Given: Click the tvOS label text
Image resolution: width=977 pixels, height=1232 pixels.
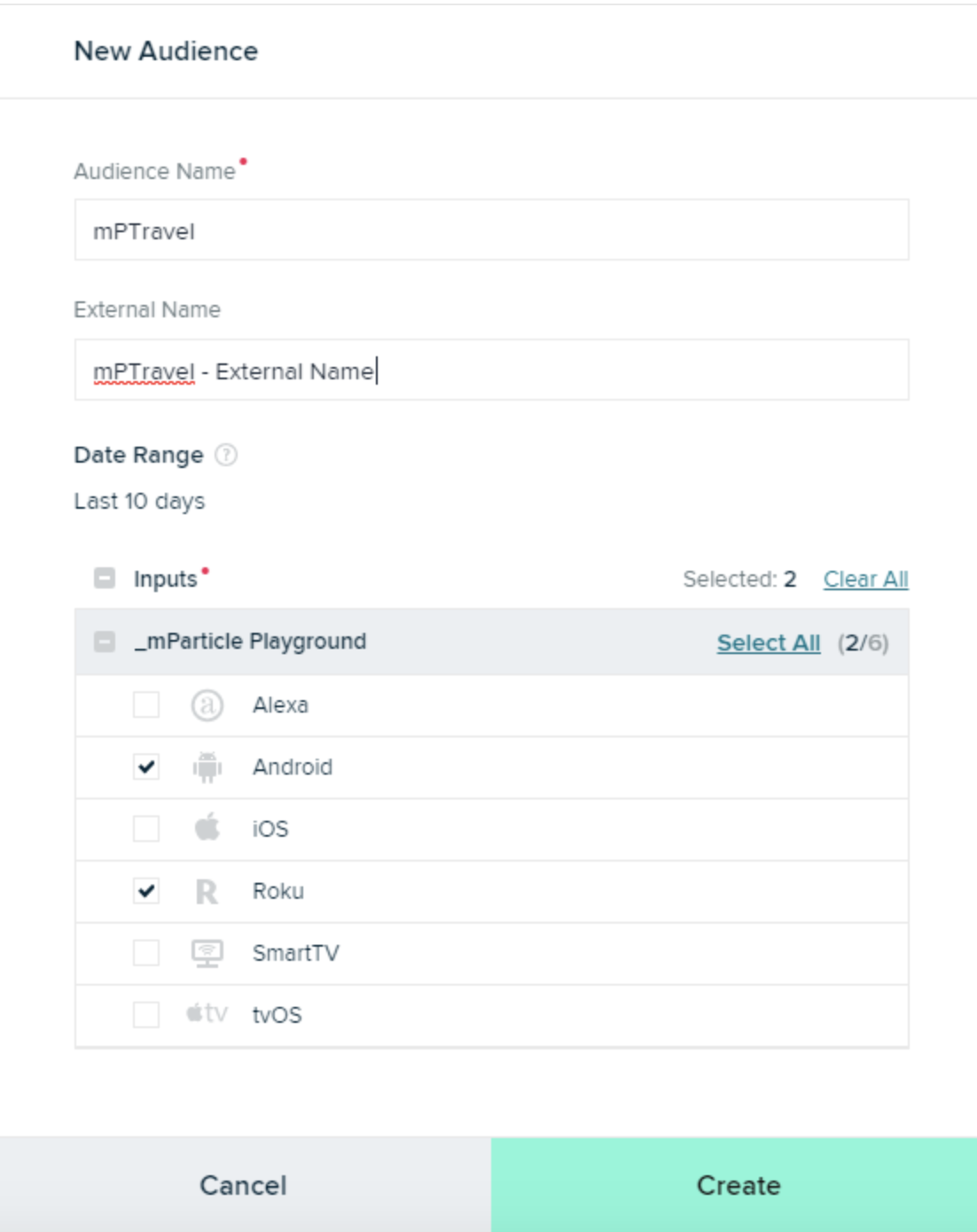Looking at the screenshot, I should click(x=277, y=1015).
